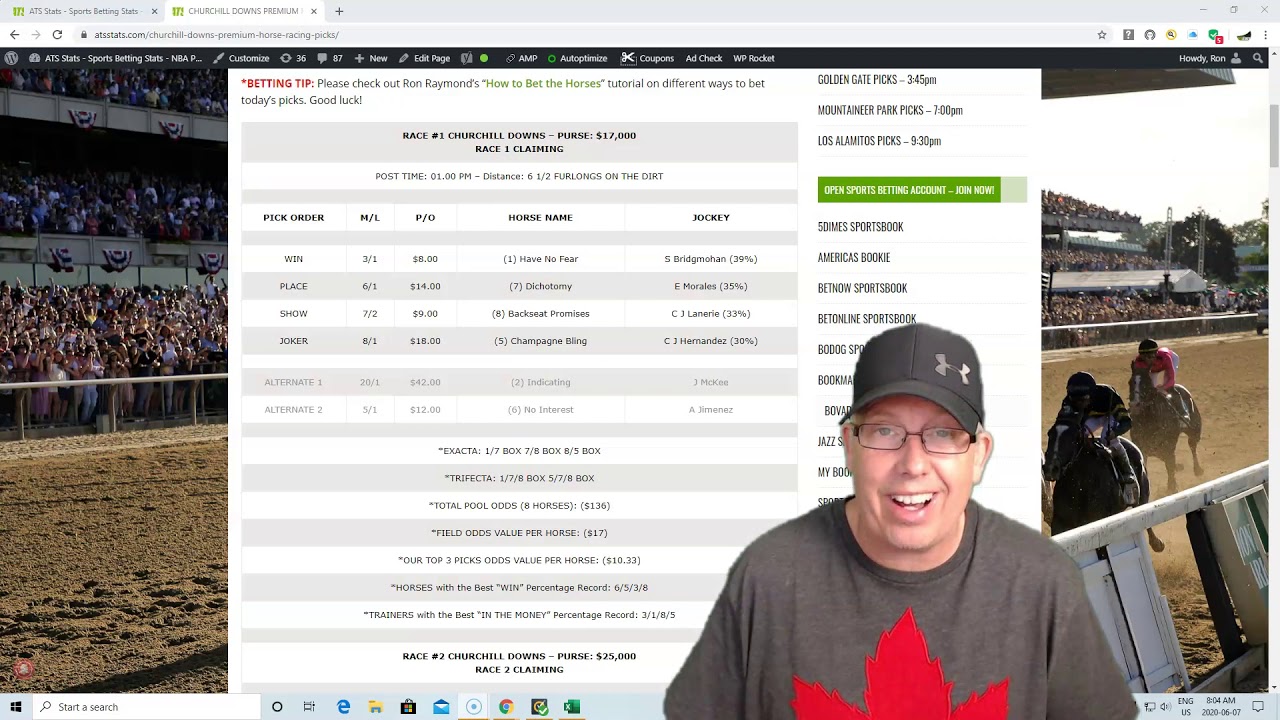Open the notification center icon

1258,707
